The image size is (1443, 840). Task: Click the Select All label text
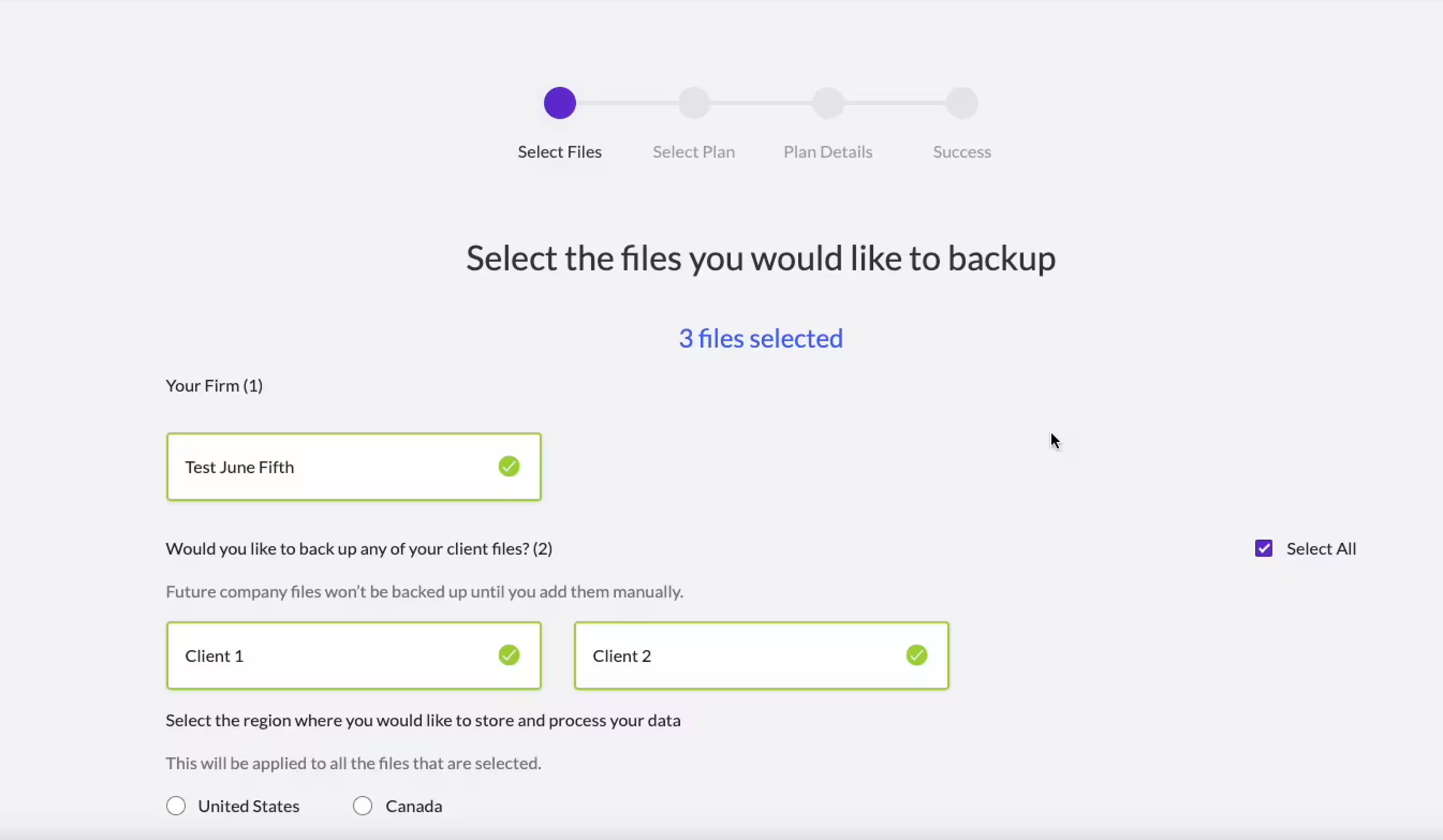click(1321, 549)
